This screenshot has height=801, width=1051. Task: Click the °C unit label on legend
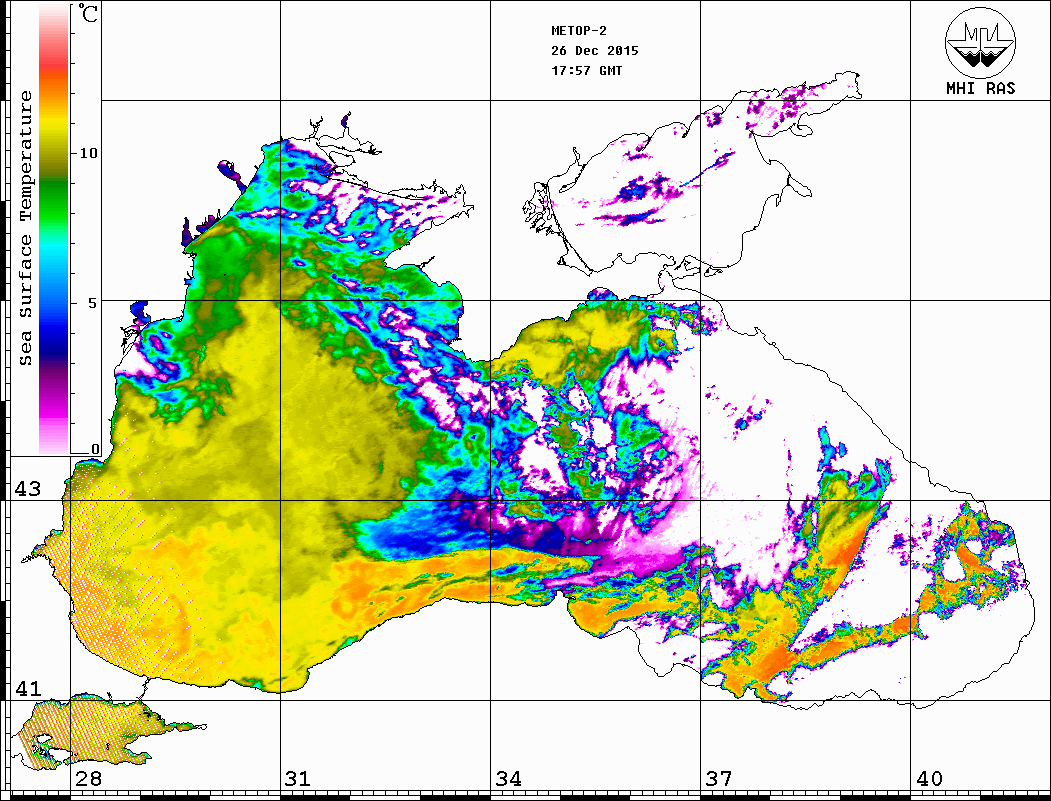[88, 13]
